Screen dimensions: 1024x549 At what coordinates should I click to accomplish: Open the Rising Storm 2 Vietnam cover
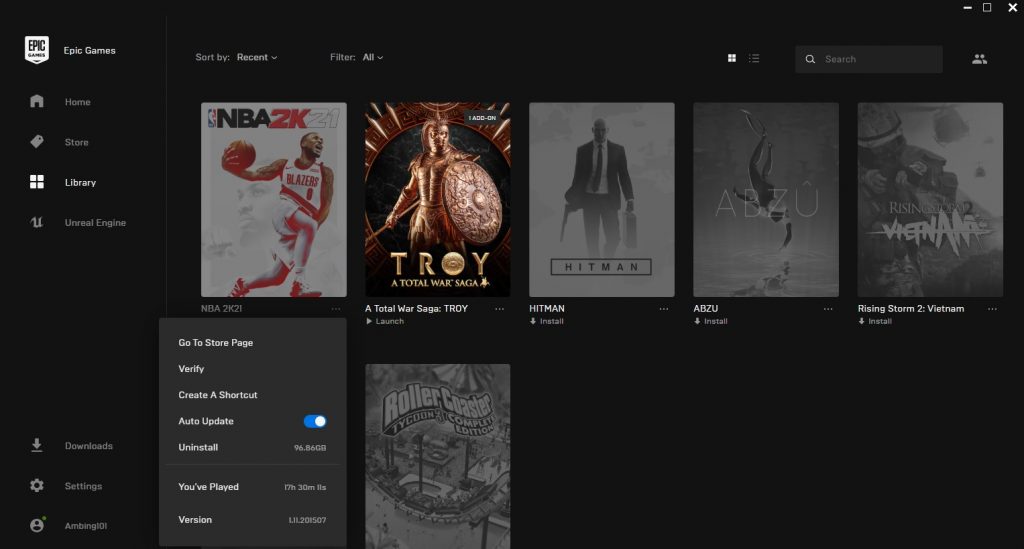point(930,200)
